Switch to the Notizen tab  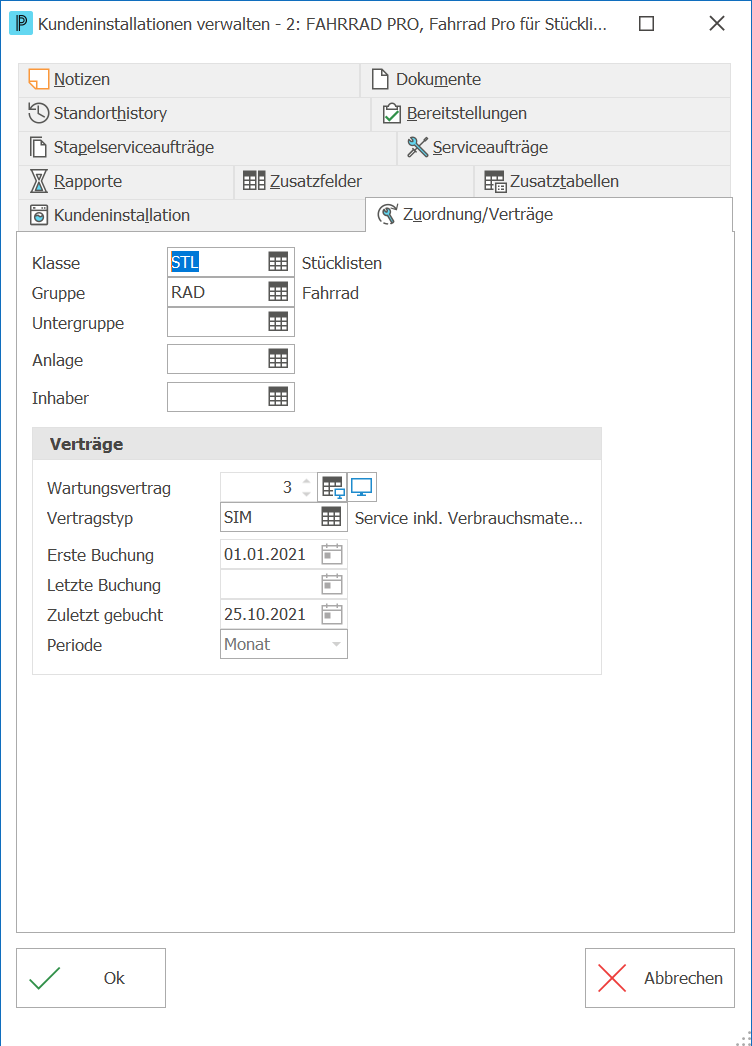tap(189, 79)
